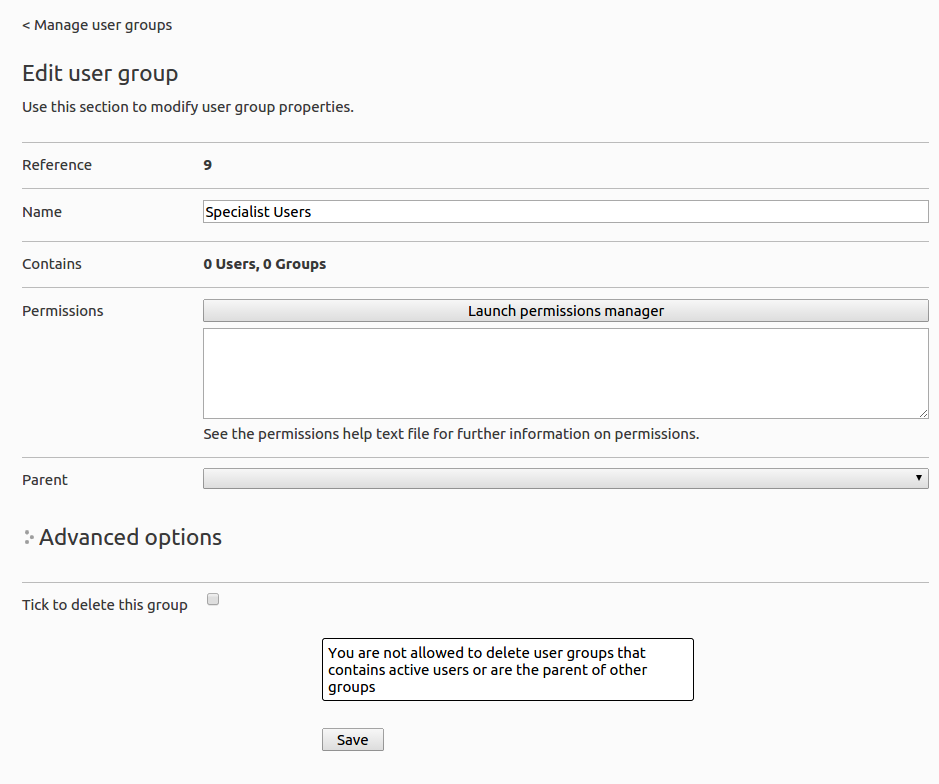
Task: Save the user group changes
Action: [353, 740]
